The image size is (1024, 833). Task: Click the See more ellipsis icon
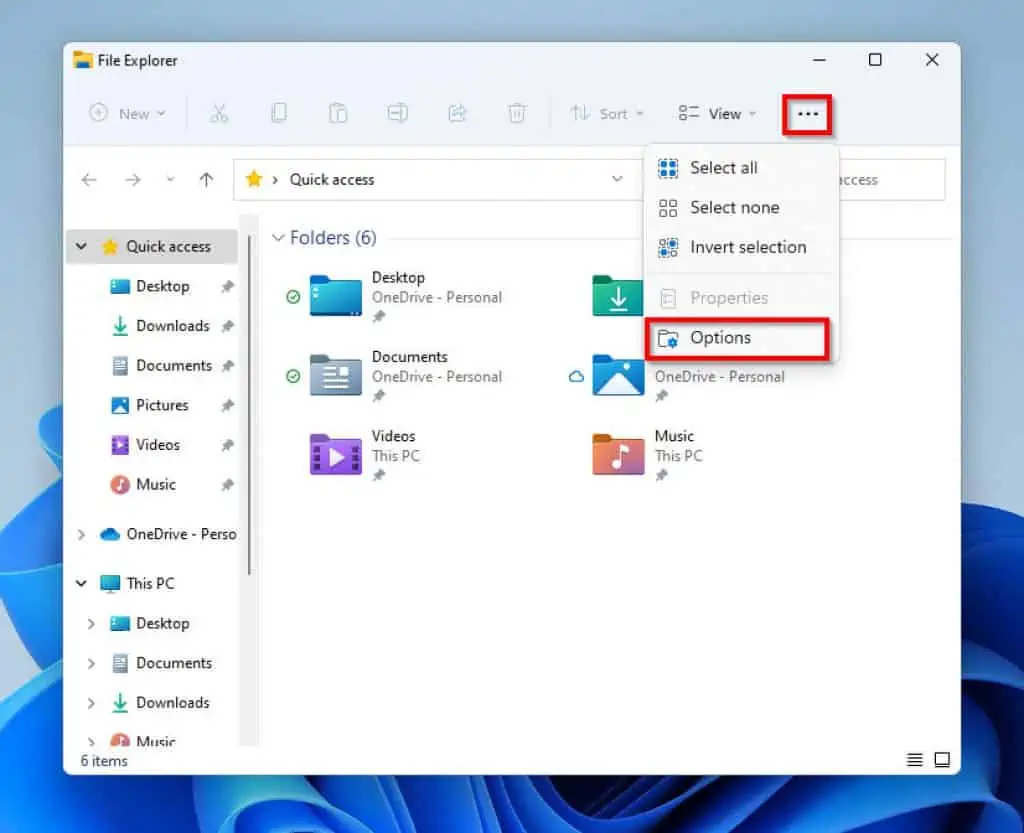pos(807,113)
